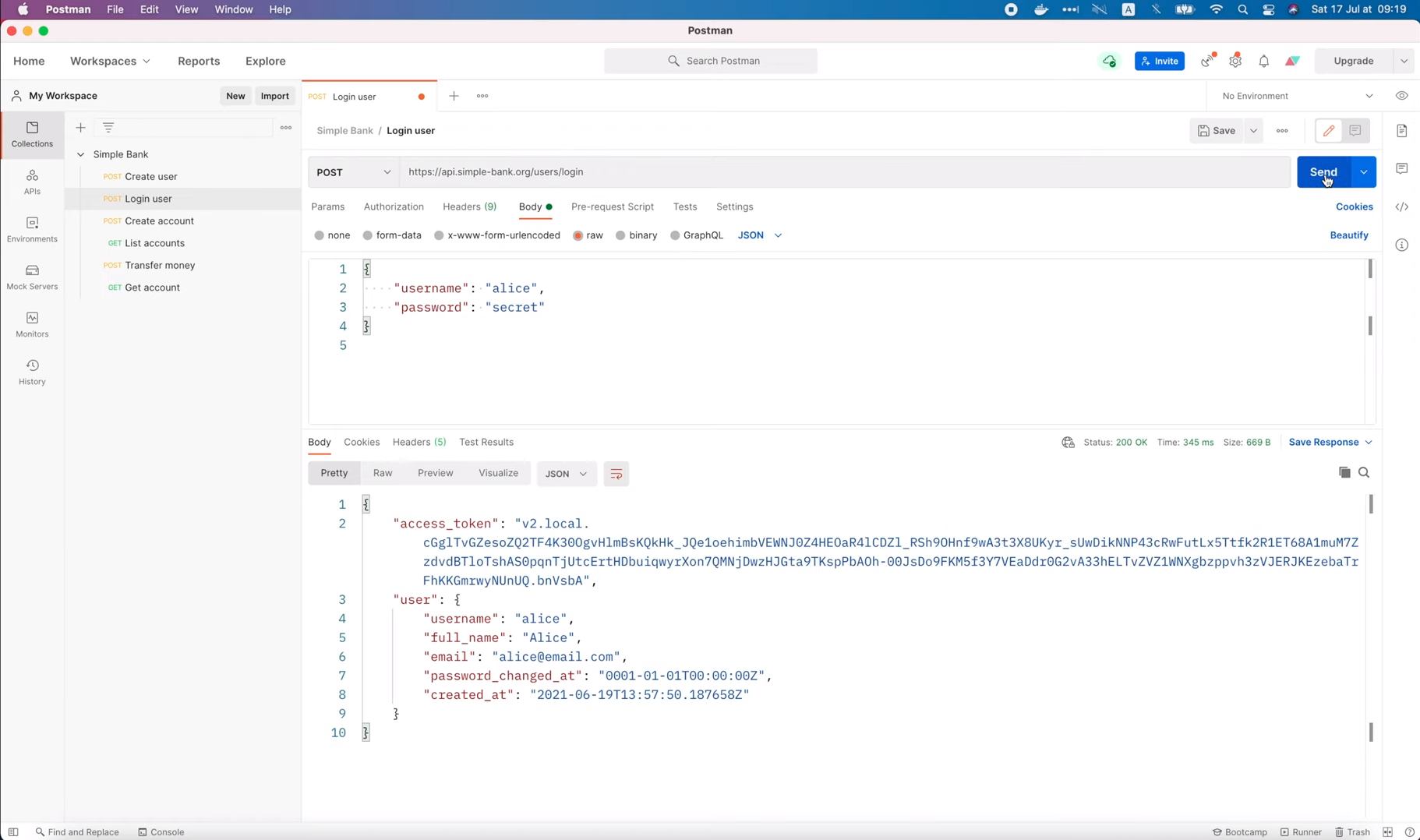
Task: Open the Transfer money request
Action: (160, 266)
